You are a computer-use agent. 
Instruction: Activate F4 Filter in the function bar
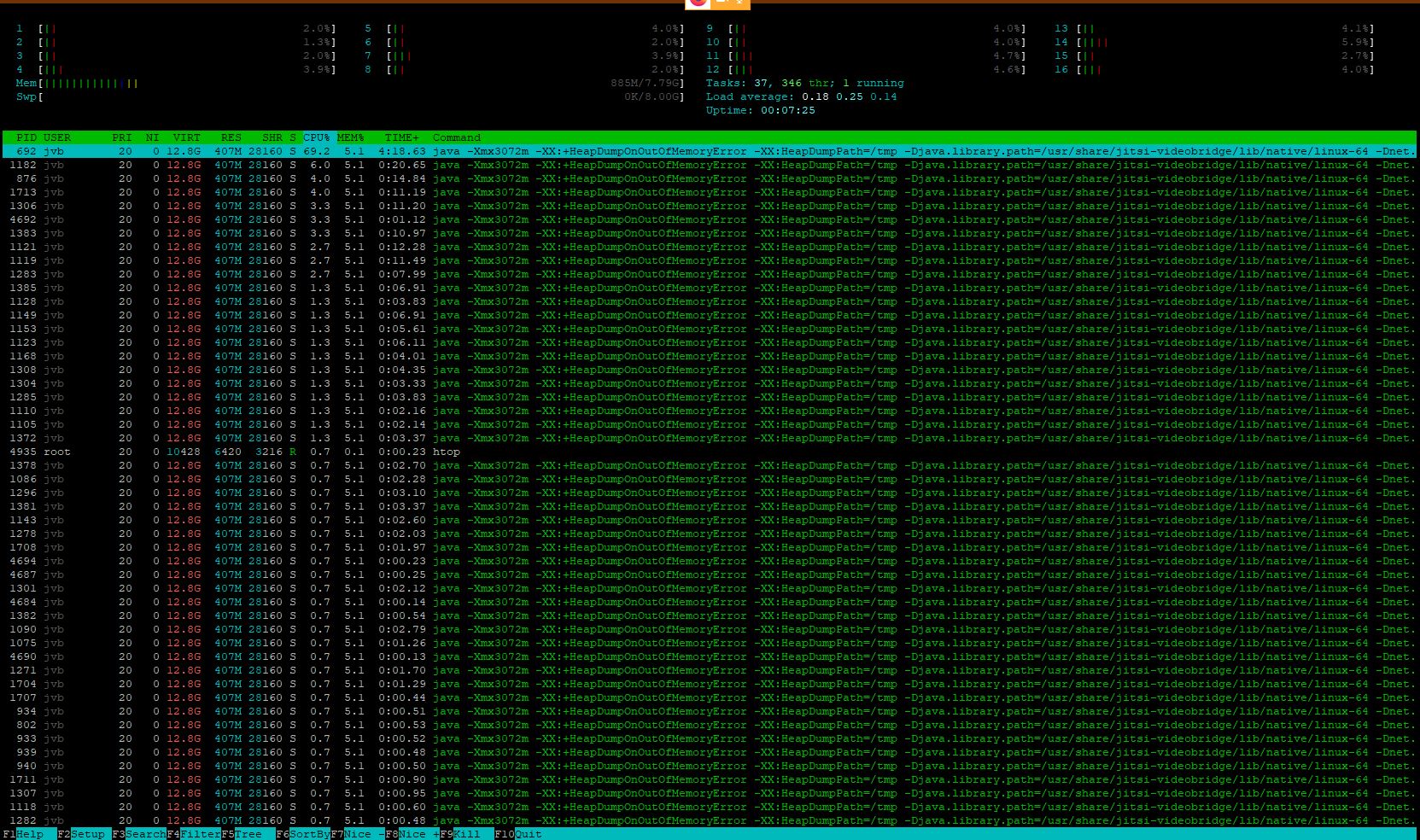[x=194, y=834]
